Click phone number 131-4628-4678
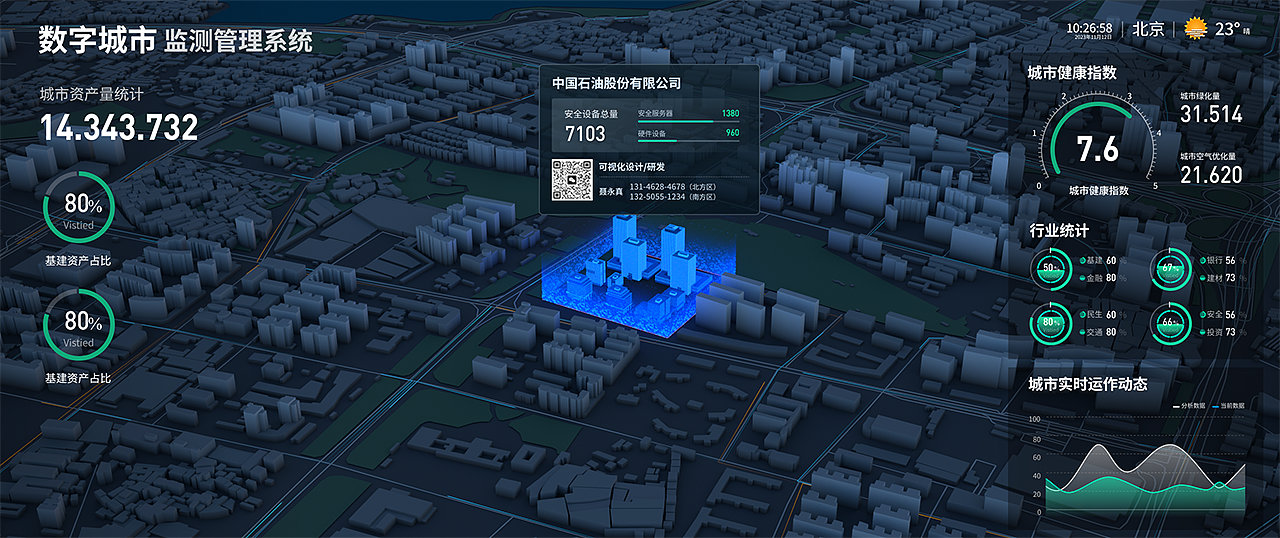This screenshot has height=538, width=1280. [x=657, y=187]
